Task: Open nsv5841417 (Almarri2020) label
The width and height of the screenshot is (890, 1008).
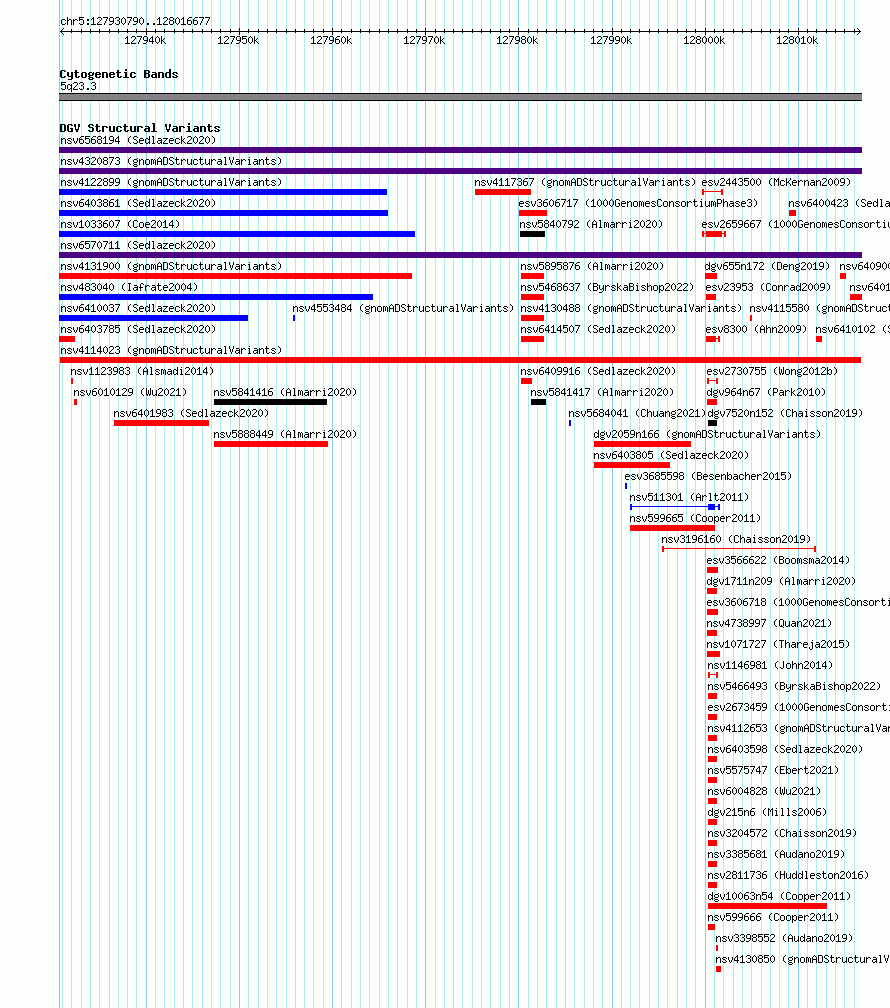Action: (602, 392)
